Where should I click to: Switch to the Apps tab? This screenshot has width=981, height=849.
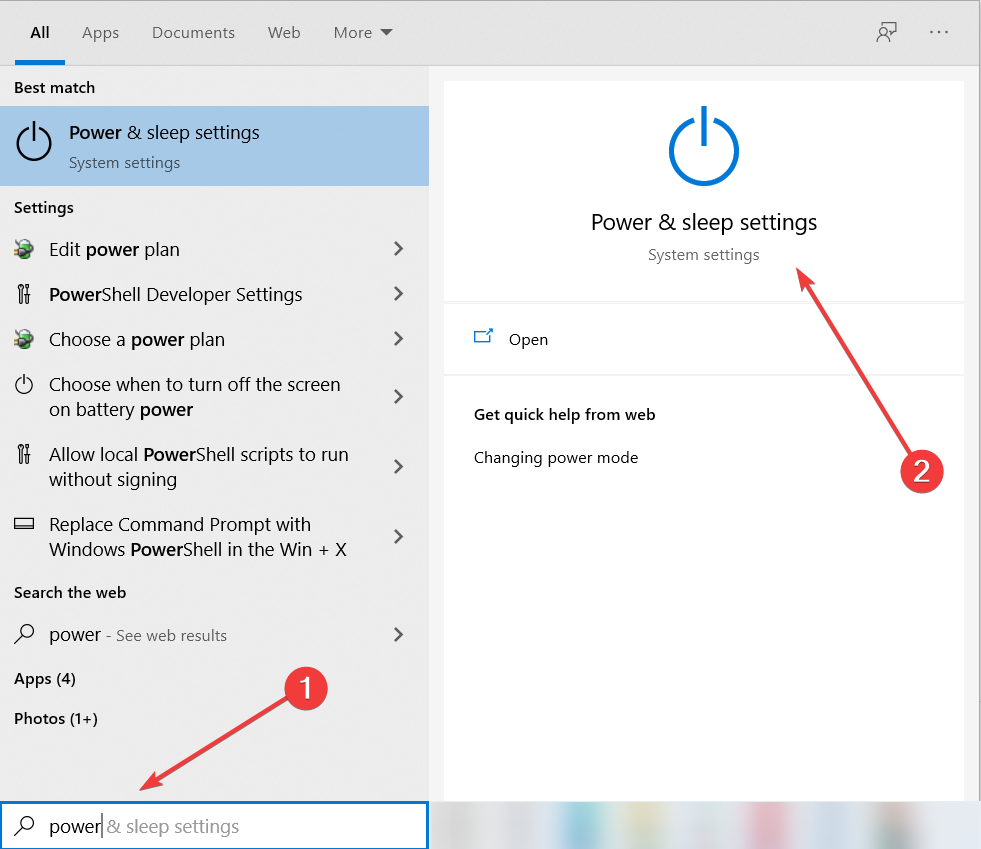coord(100,33)
